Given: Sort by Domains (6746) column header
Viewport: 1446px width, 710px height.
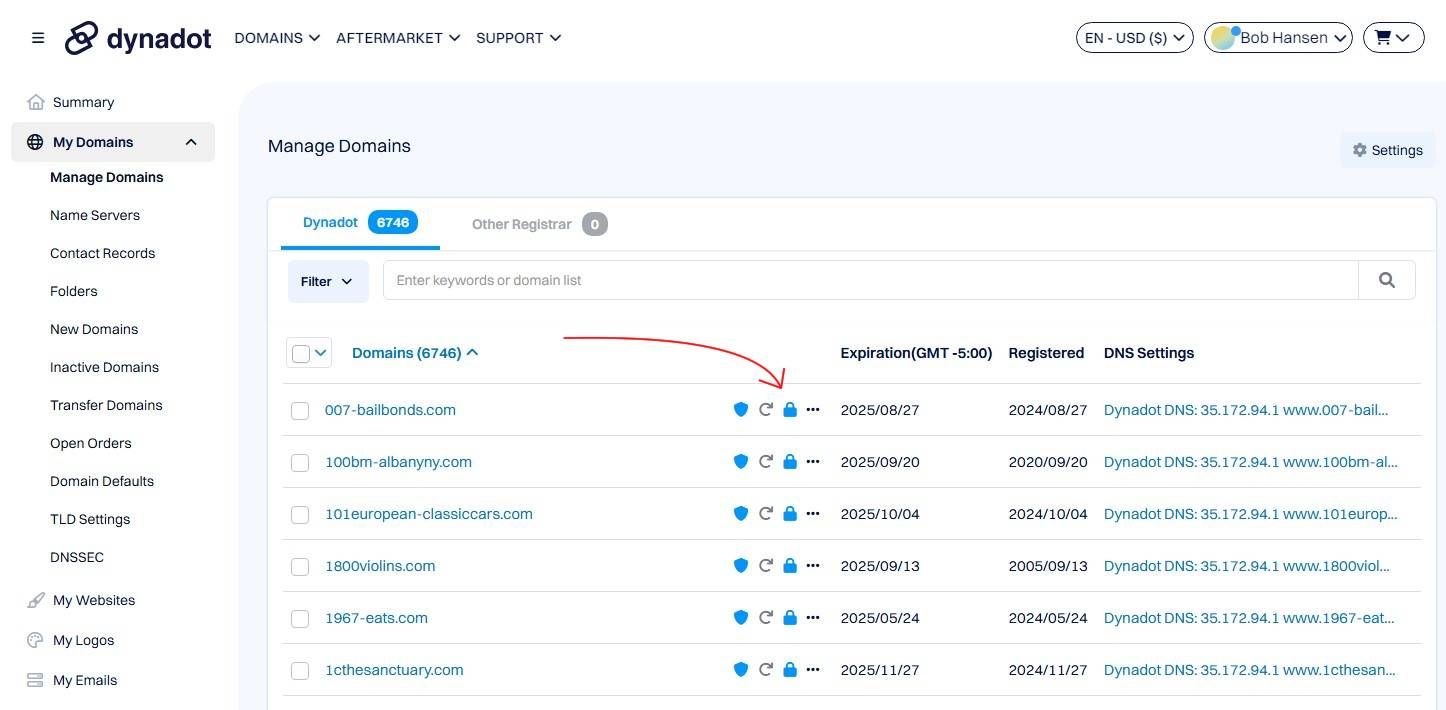Looking at the screenshot, I should tap(415, 353).
